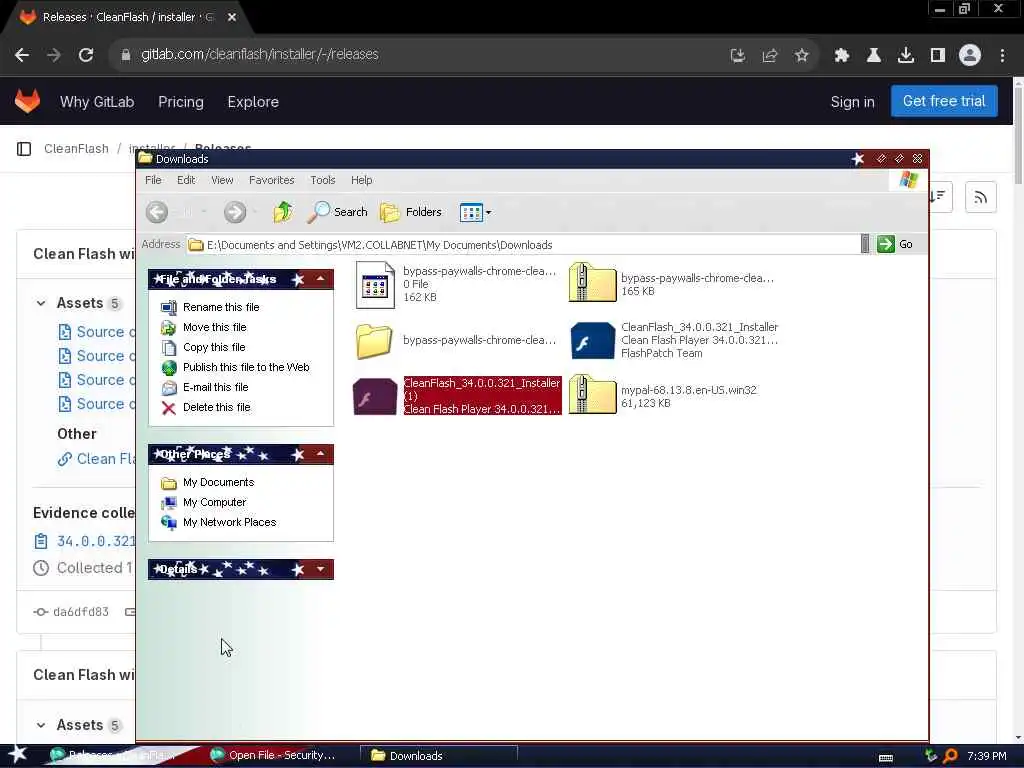Image resolution: width=1024 pixels, height=768 pixels.
Task: Click the RSS feed icon on releases page
Action: (980, 197)
